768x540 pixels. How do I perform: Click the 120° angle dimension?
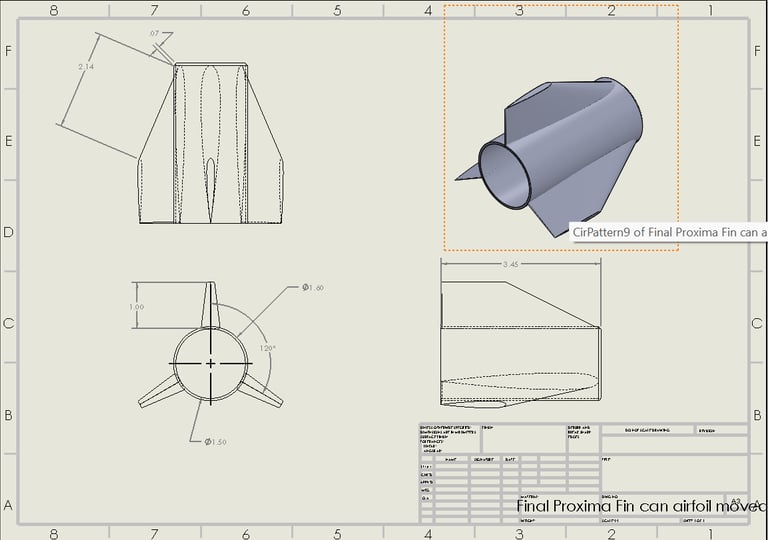coord(267,348)
